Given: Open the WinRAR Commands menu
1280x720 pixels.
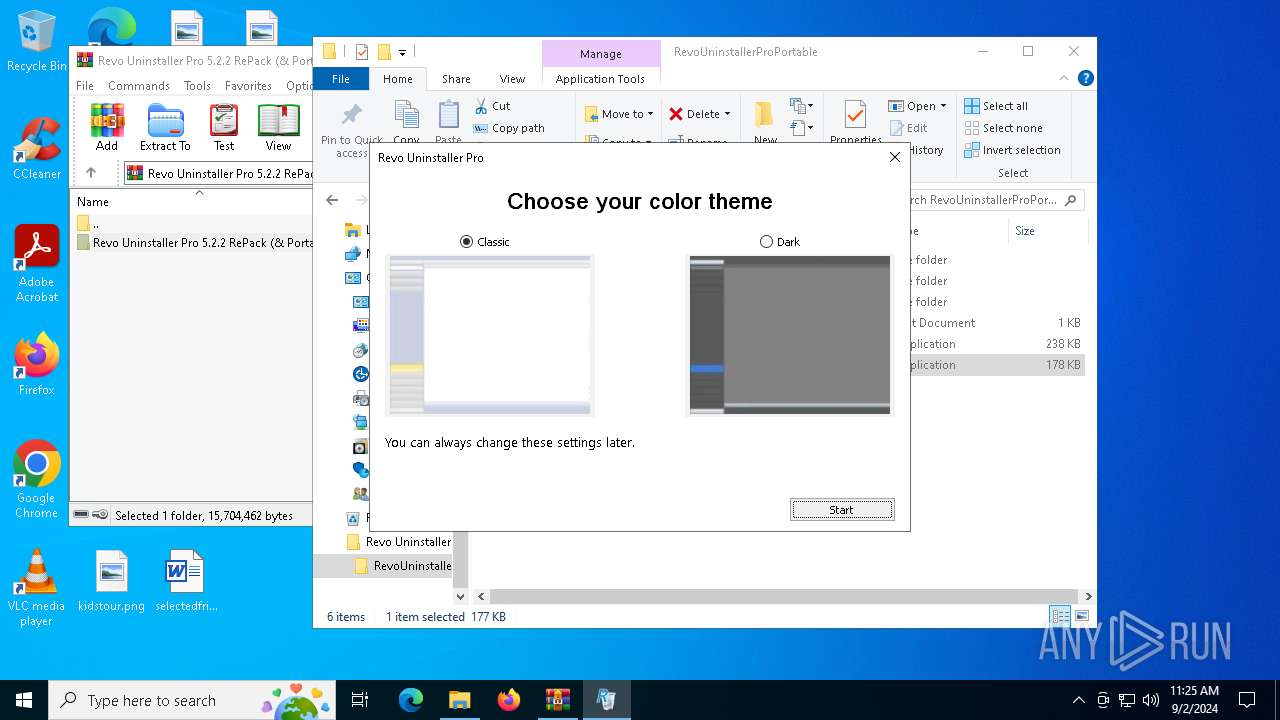Looking at the screenshot, I should 139,86.
